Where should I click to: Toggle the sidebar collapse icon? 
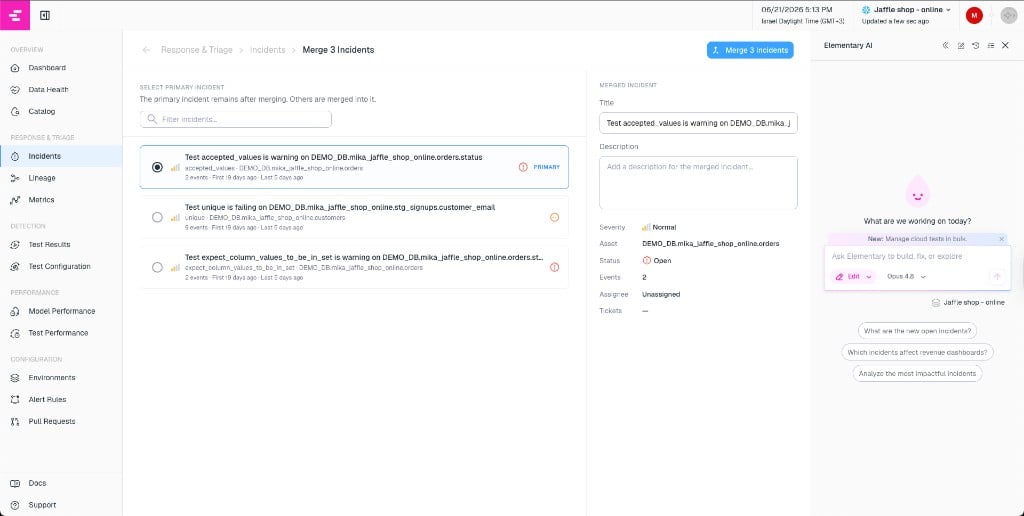point(45,15)
